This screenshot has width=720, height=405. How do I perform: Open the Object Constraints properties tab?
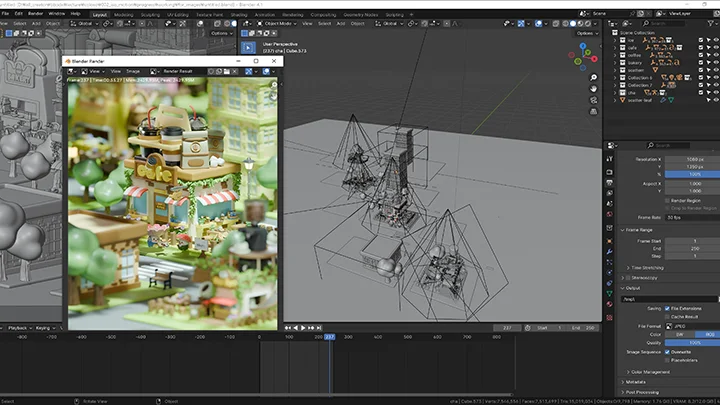[x=609, y=283]
